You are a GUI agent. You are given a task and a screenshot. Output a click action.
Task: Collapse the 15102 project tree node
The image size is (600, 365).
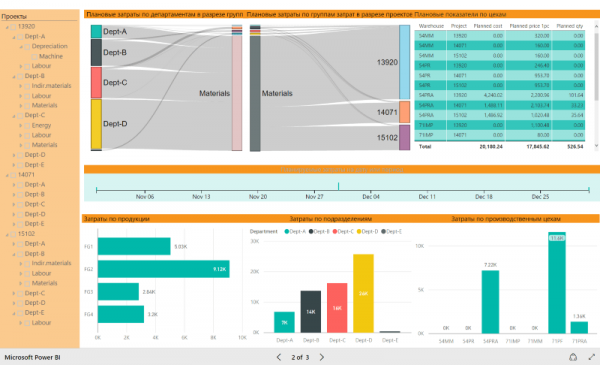click(x=7, y=234)
